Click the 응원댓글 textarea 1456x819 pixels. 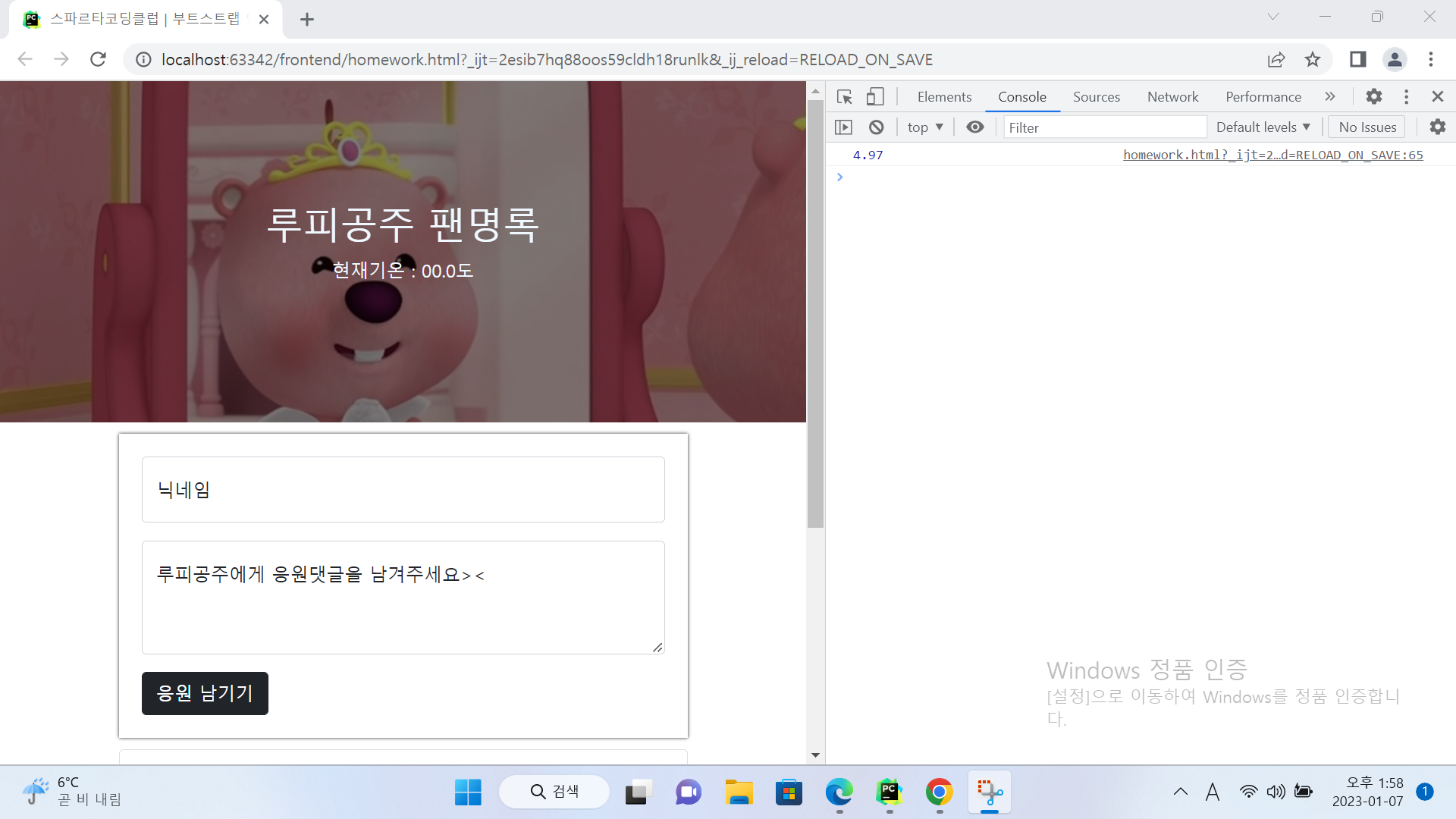point(403,598)
